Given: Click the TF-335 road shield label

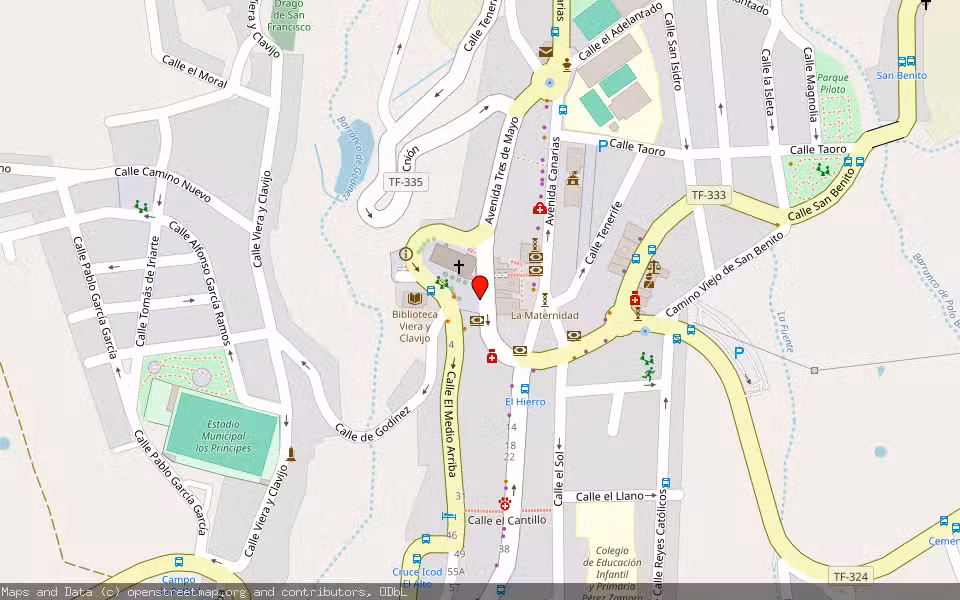Looking at the screenshot, I should pos(405,183).
